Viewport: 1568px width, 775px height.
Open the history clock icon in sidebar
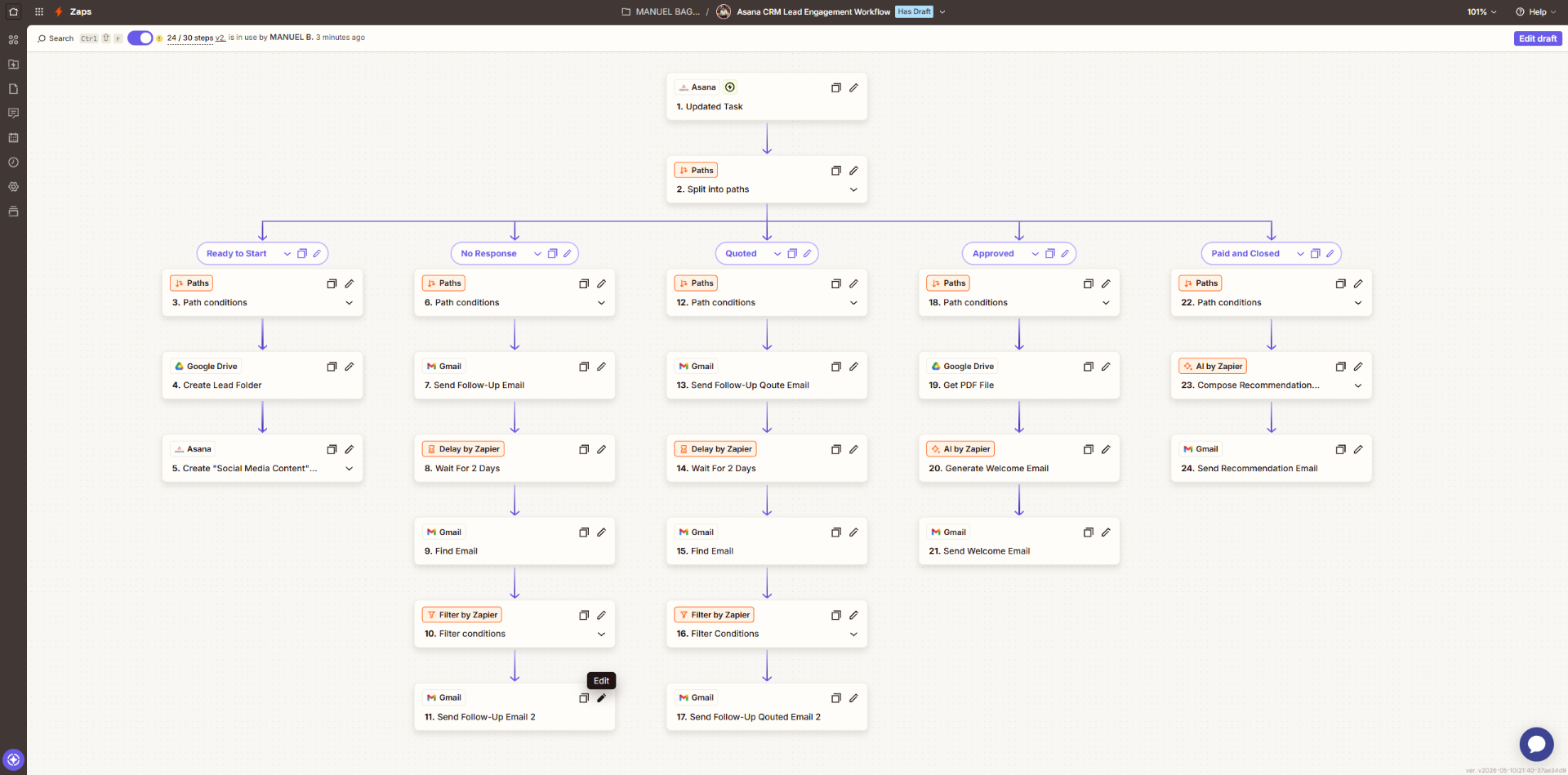13,163
